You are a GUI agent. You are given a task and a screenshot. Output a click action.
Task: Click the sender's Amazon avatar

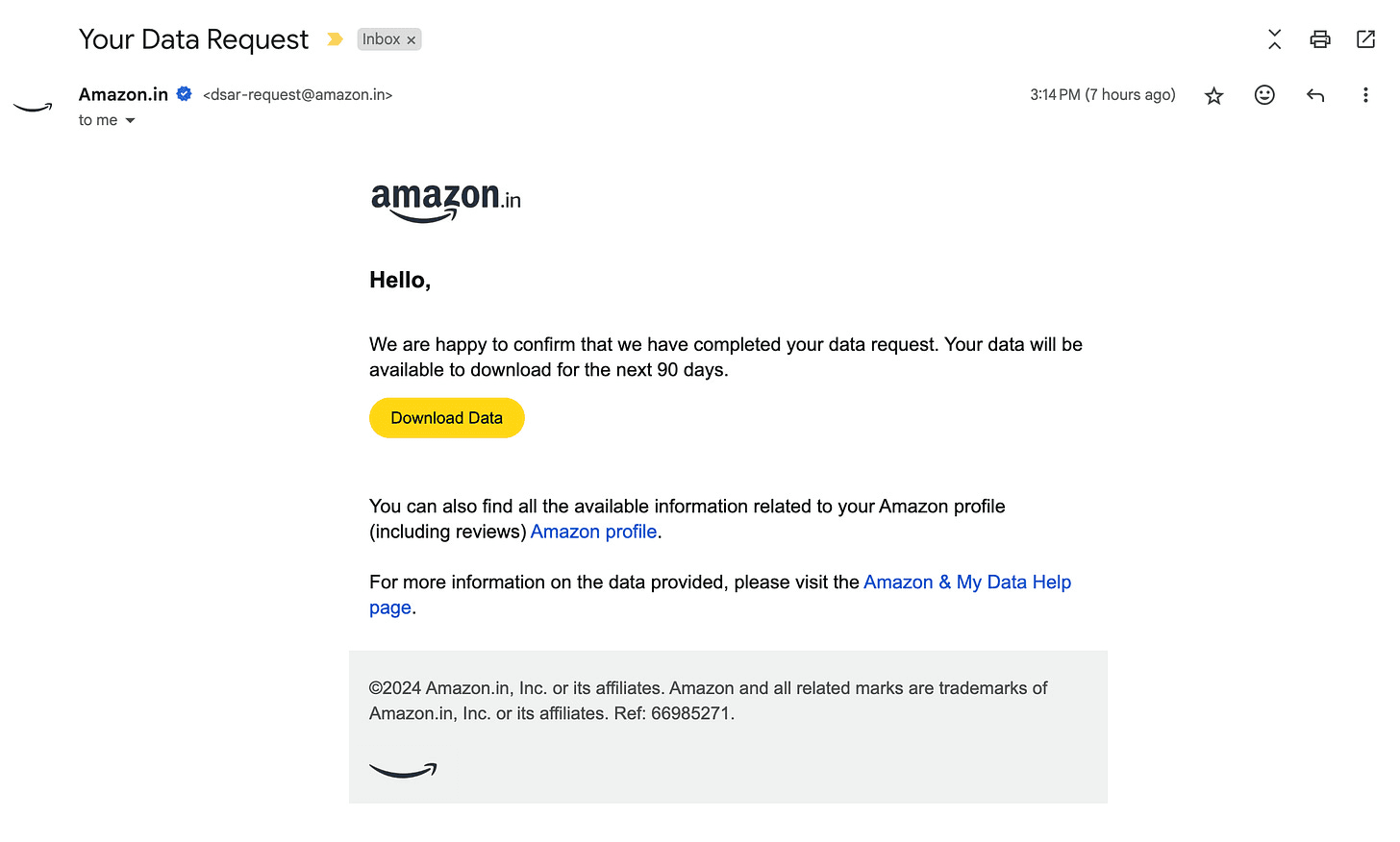[33, 106]
